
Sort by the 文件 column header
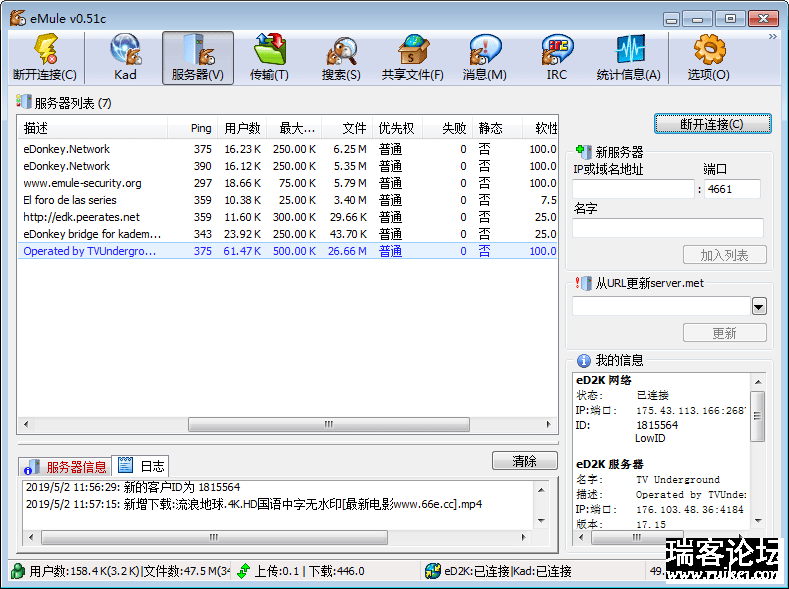point(347,128)
